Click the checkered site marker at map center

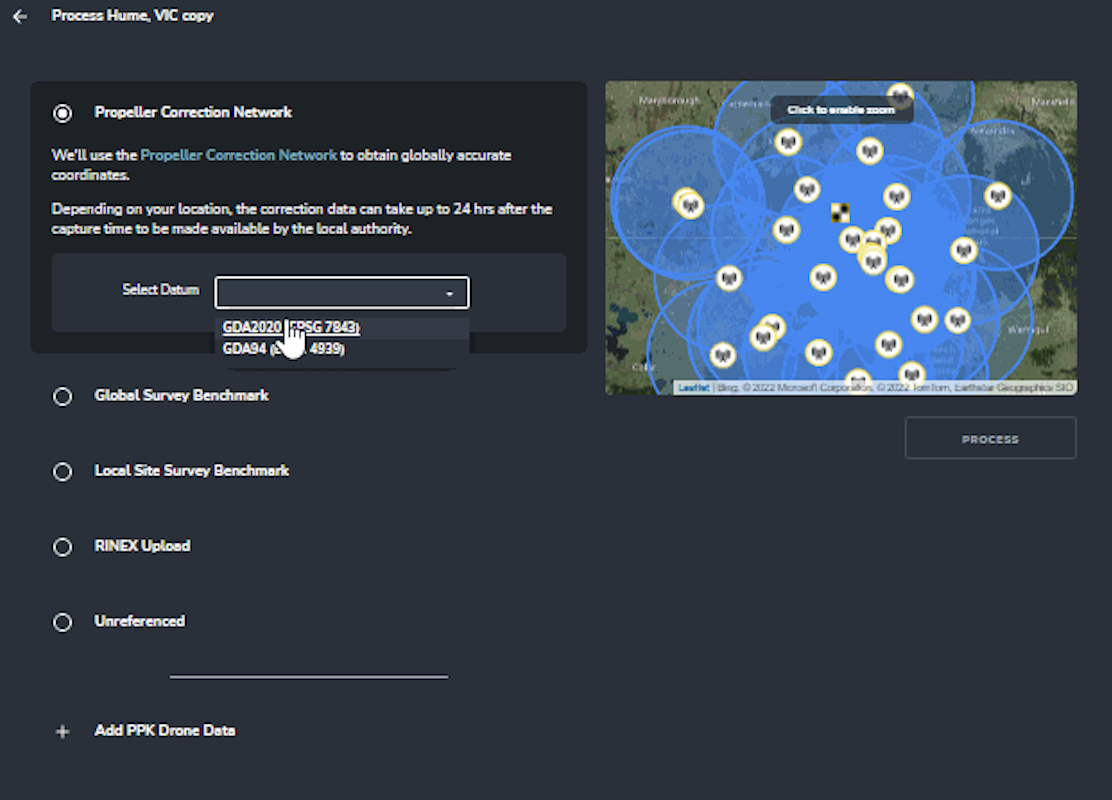pos(840,212)
